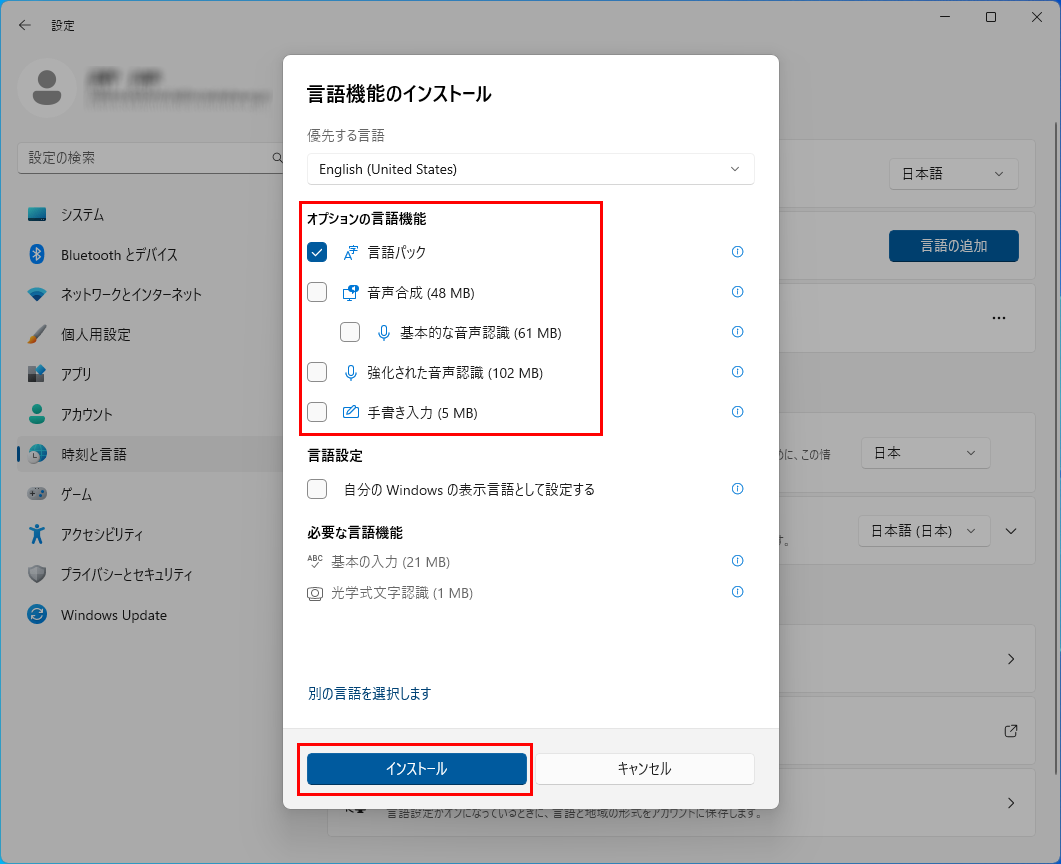Click the 音声合成 speech icon
Screen dimensions: 1061x864
point(351,292)
